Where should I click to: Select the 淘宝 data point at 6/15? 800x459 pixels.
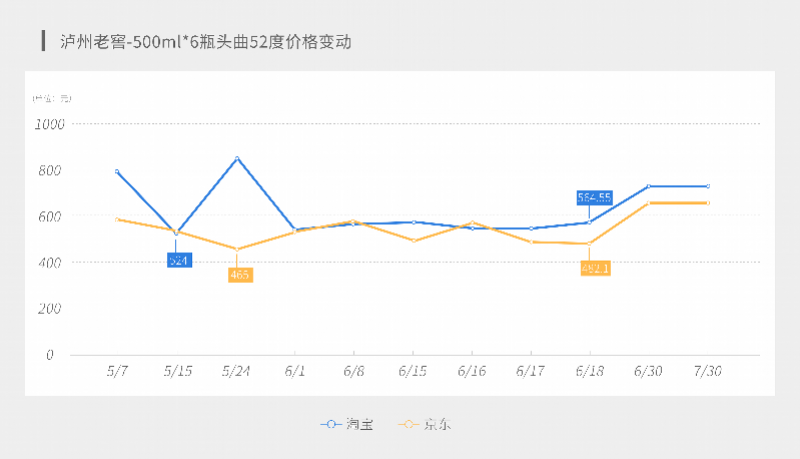pos(413,222)
